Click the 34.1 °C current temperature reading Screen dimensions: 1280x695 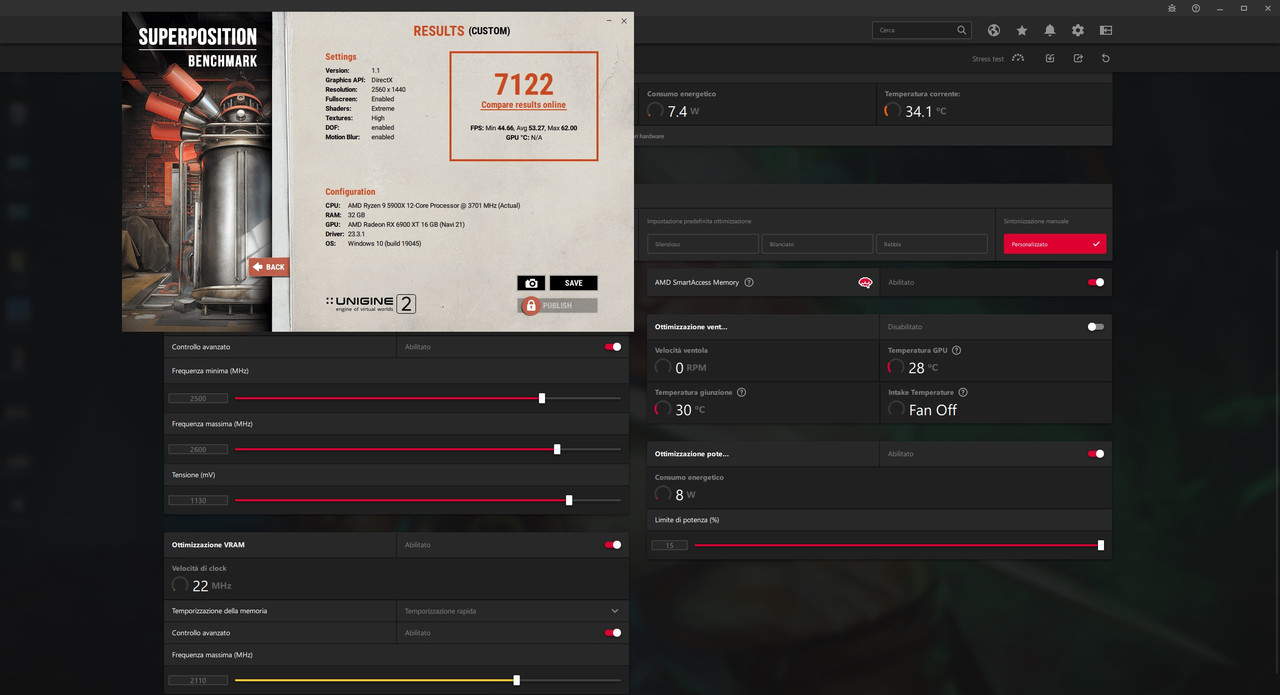tap(925, 111)
